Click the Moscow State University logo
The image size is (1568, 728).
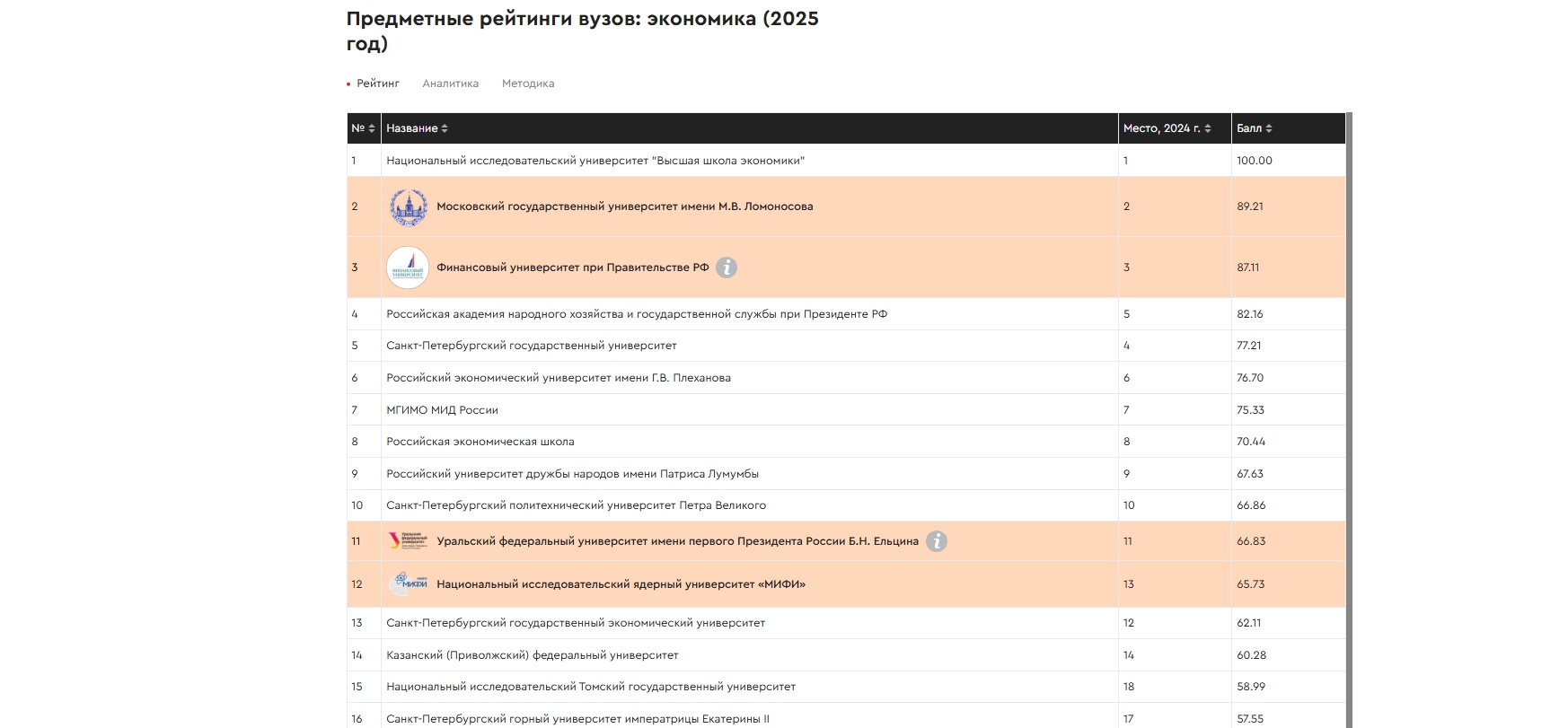coord(408,207)
